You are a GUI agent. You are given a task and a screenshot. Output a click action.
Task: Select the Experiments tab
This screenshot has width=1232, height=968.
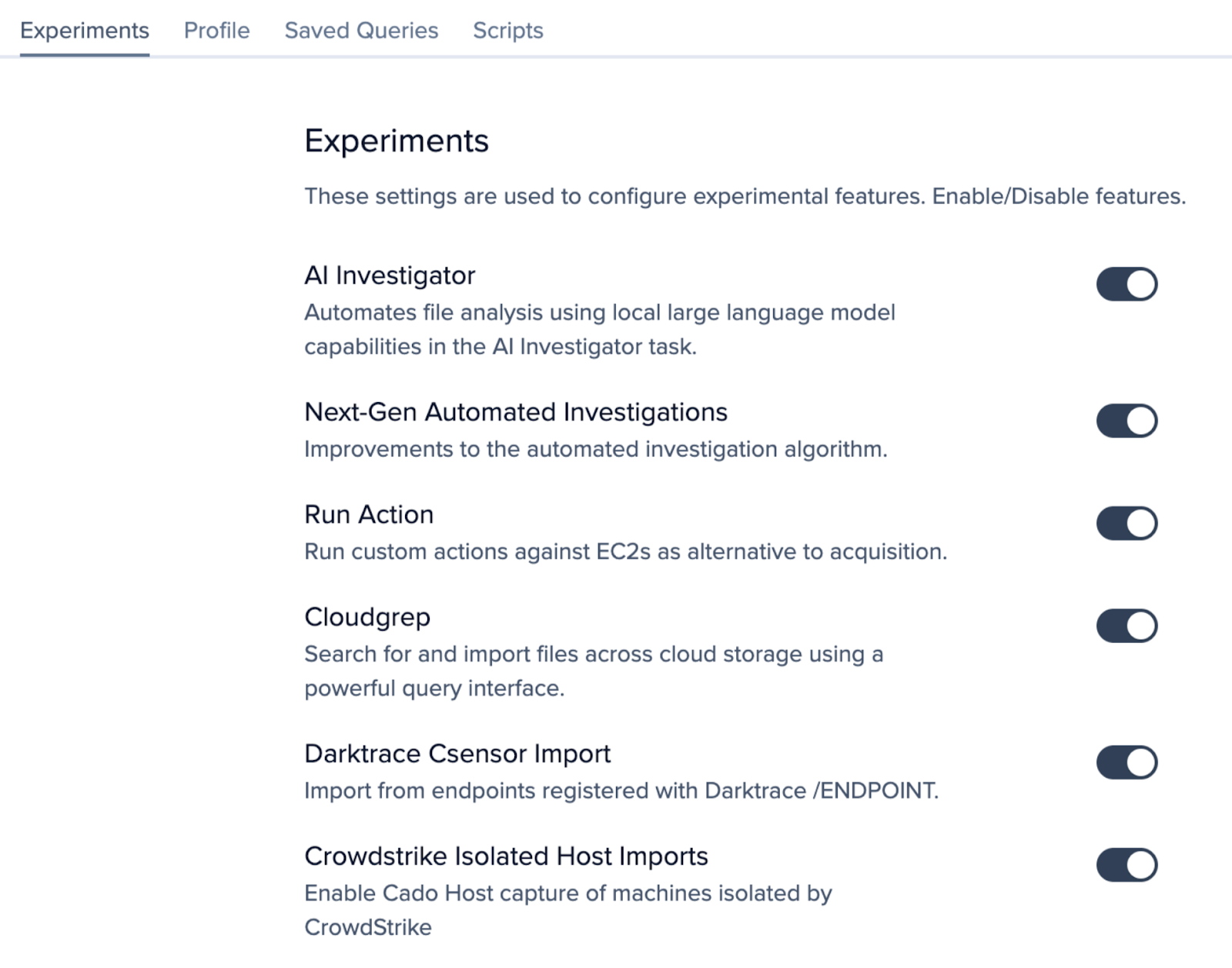tap(85, 31)
